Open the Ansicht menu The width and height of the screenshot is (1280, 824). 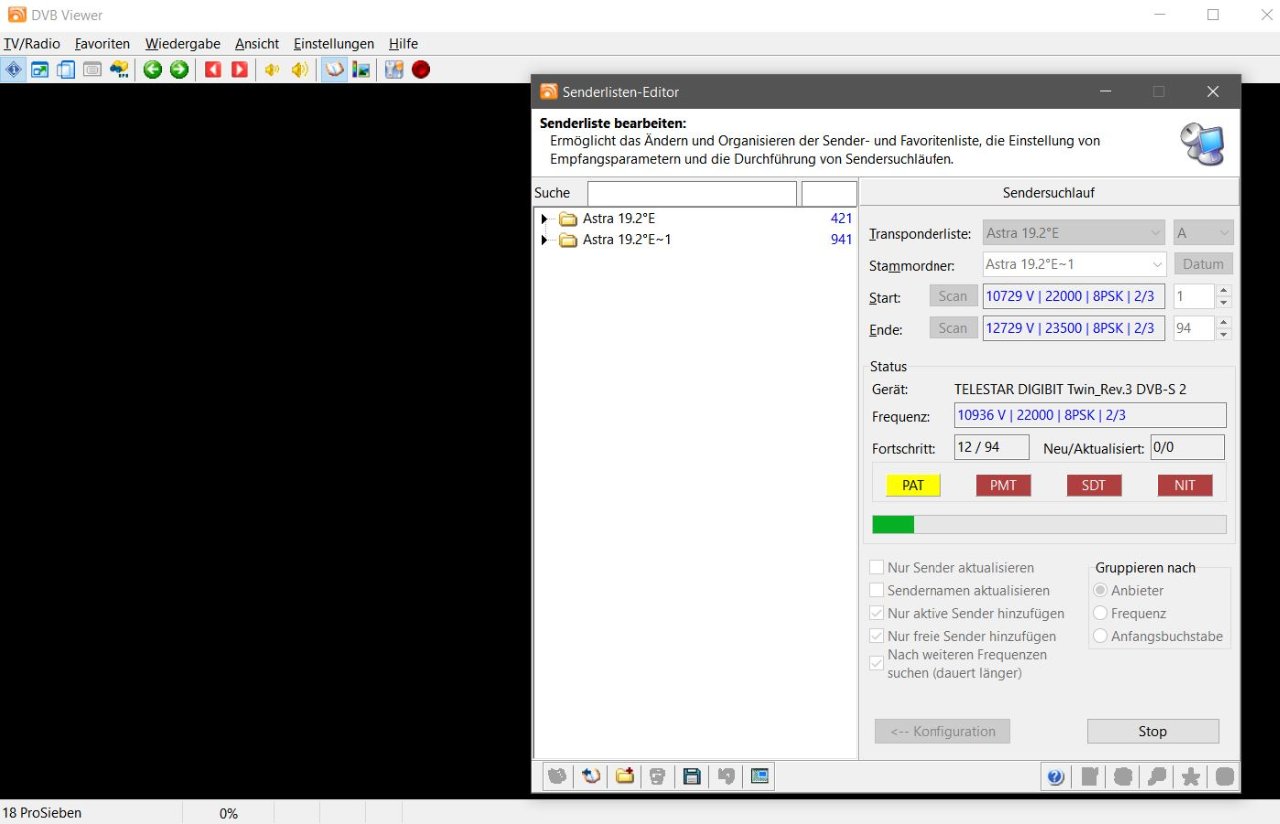tap(257, 44)
